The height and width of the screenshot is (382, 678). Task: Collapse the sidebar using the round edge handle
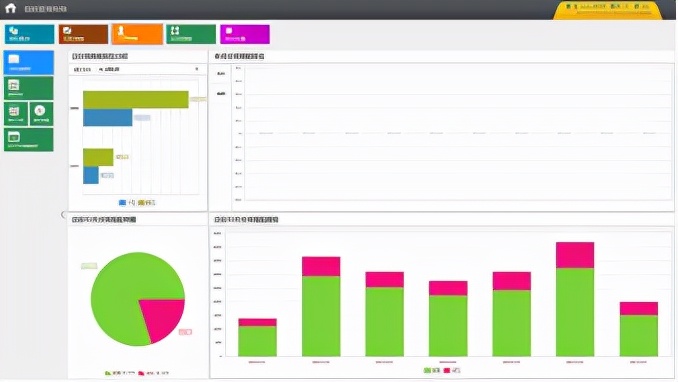pos(64,215)
